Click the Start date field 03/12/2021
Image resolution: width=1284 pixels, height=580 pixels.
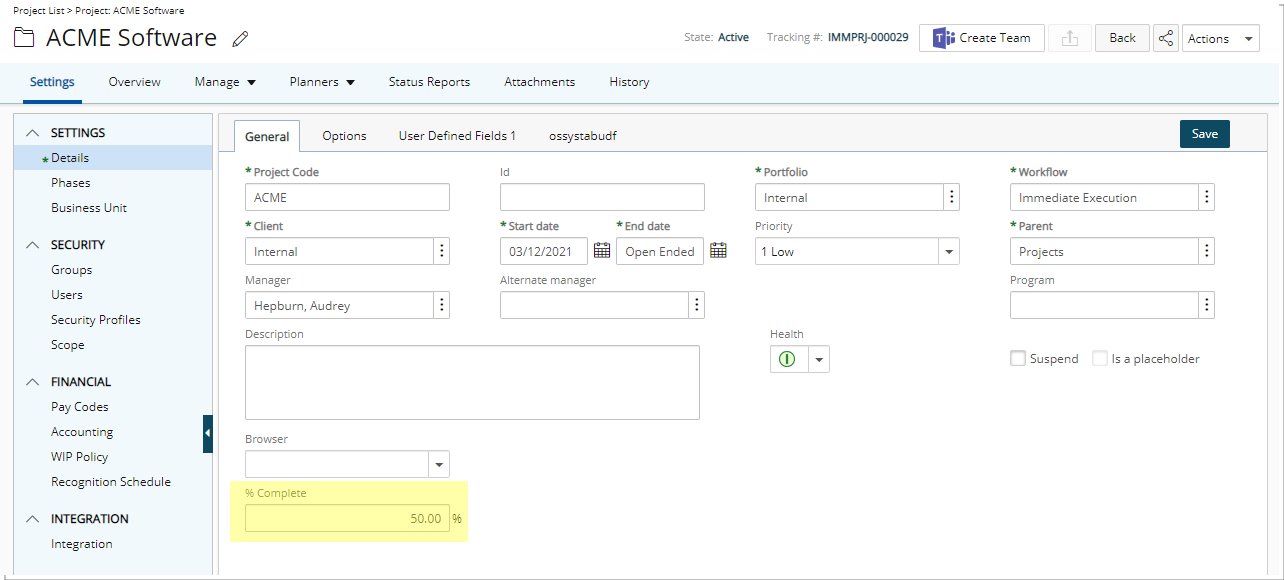(x=544, y=251)
